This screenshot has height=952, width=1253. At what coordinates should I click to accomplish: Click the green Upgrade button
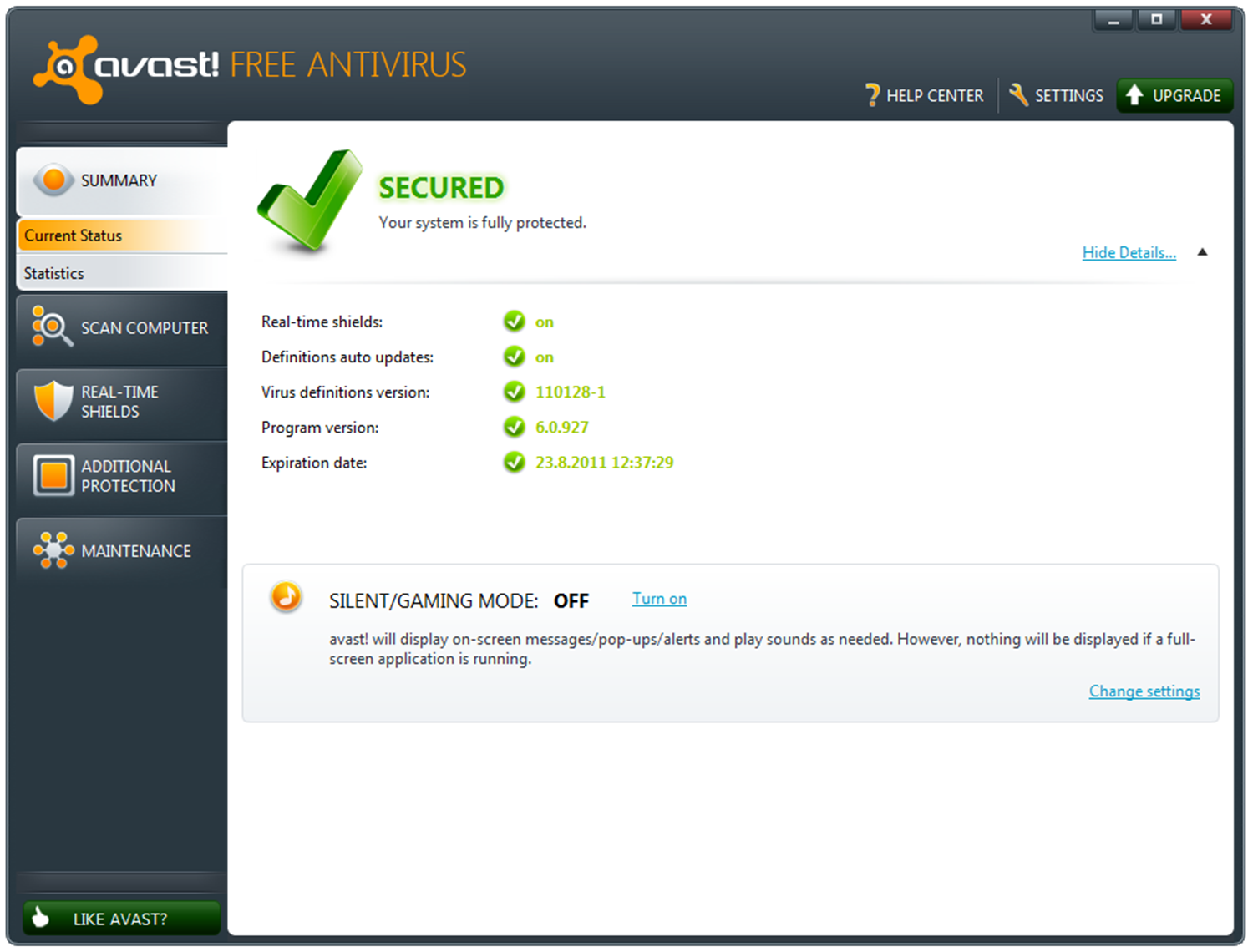pos(1174,95)
